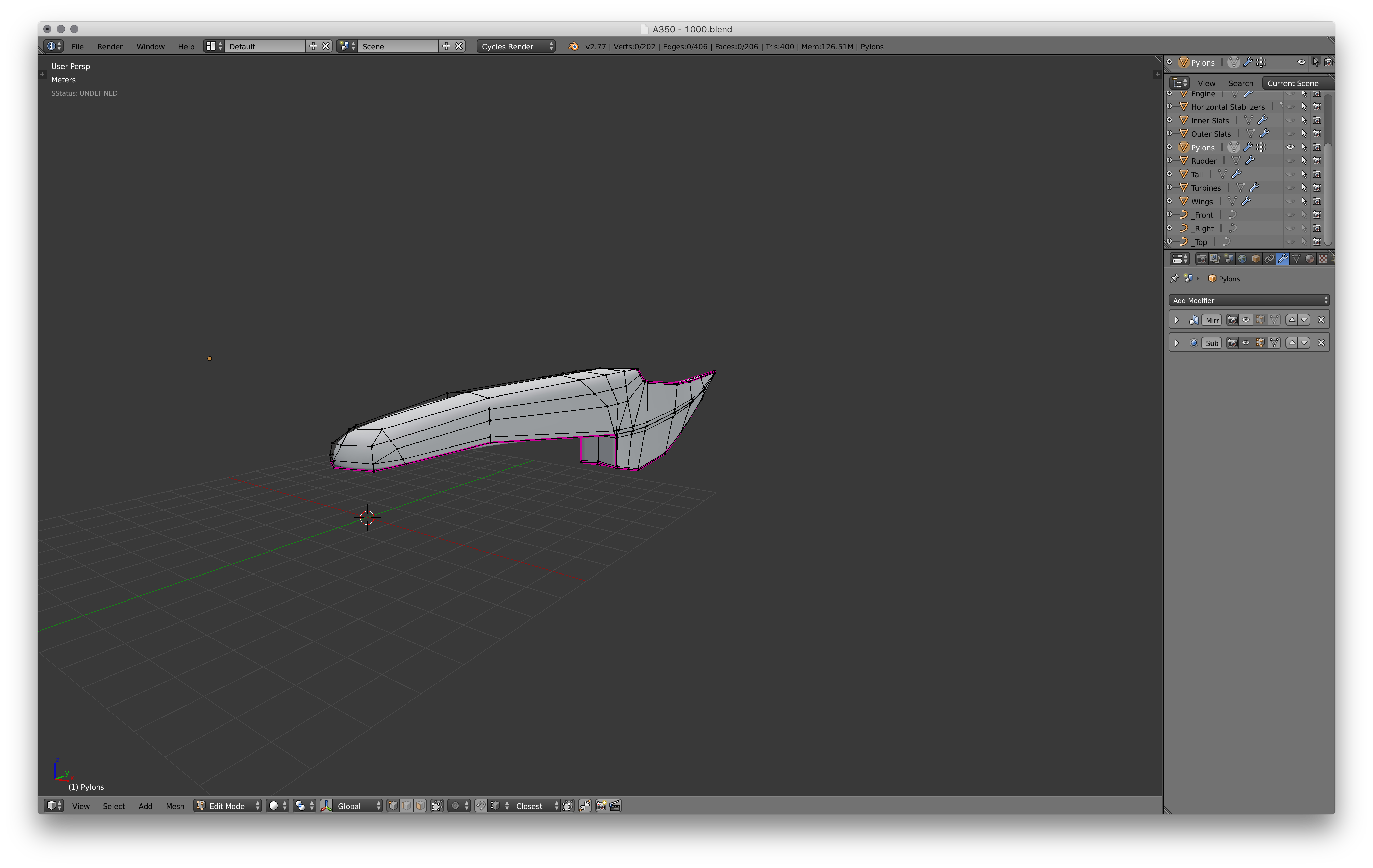Open the Object properties cube tab
Image resolution: width=1373 pixels, height=868 pixels.
(1255, 259)
